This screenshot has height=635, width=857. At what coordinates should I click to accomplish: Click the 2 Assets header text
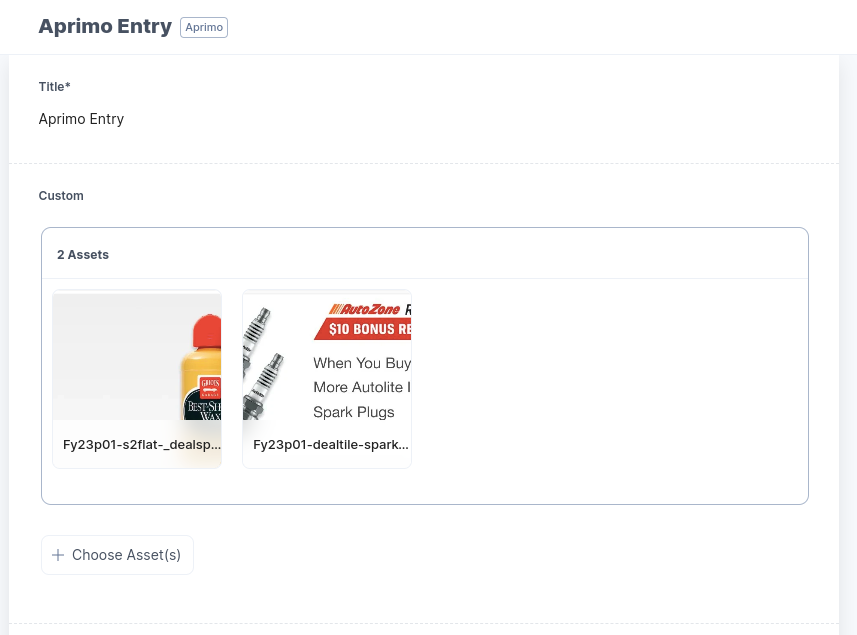point(83,255)
